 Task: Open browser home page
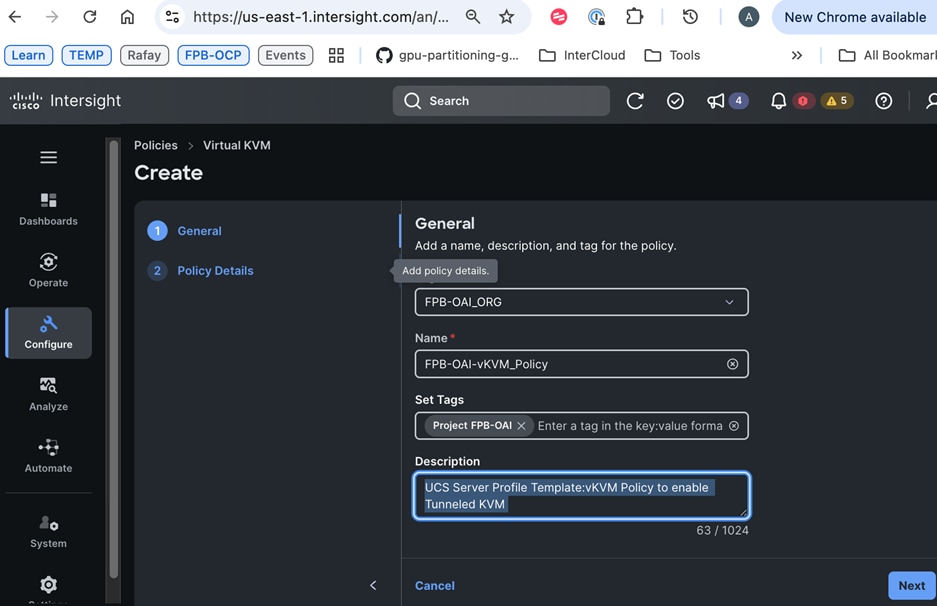coord(127,17)
